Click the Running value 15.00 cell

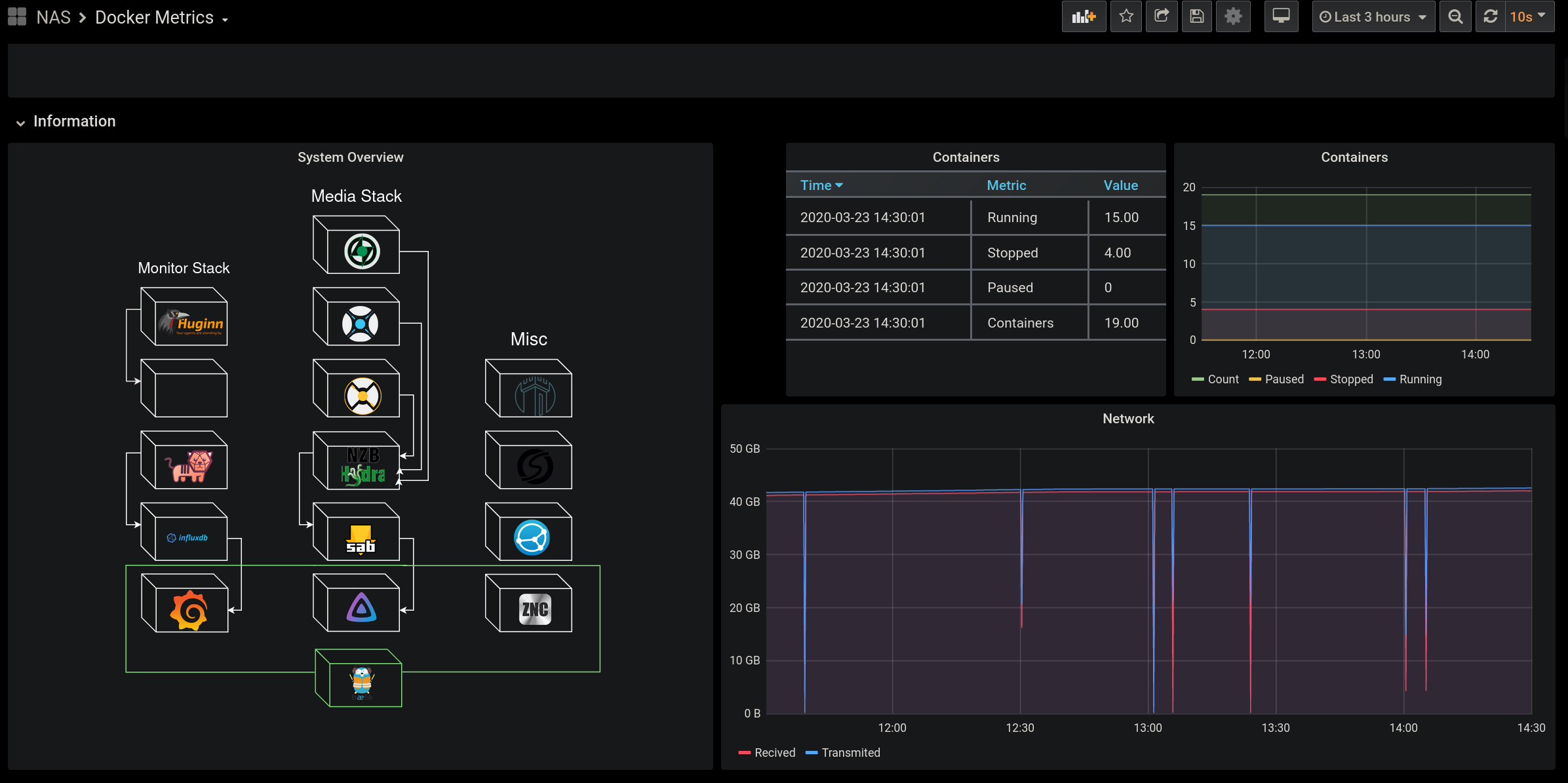pos(1127,218)
